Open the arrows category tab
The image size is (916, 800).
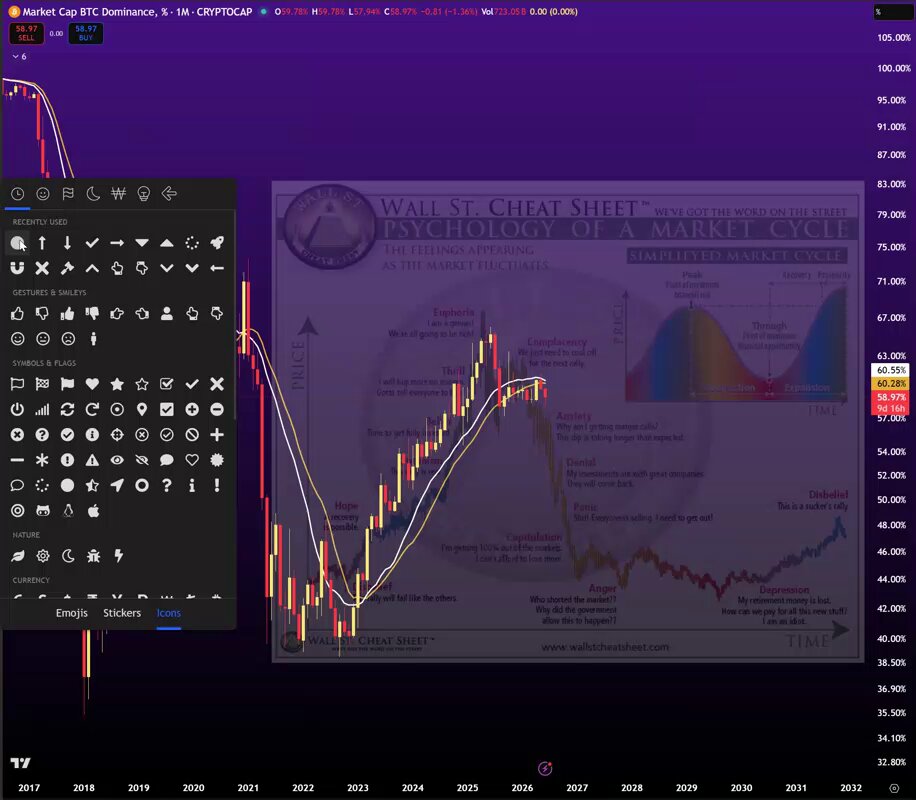click(169, 193)
